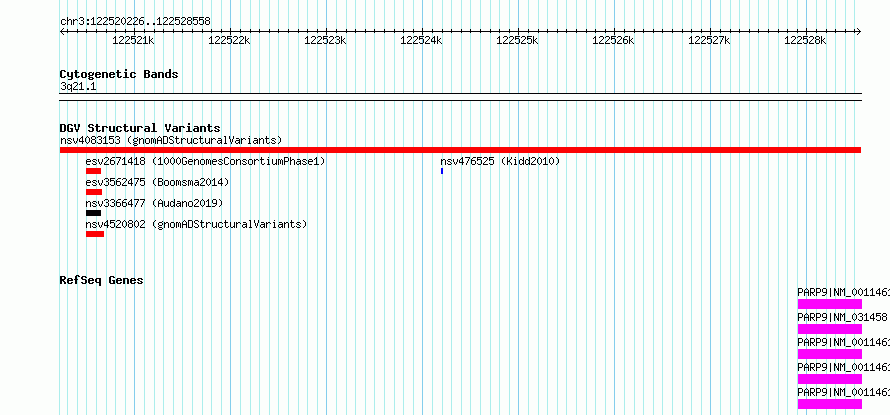The width and height of the screenshot is (890, 415).
Task: Open the nsv4520802 gnomADStructuralVariants label
Action: (196, 224)
